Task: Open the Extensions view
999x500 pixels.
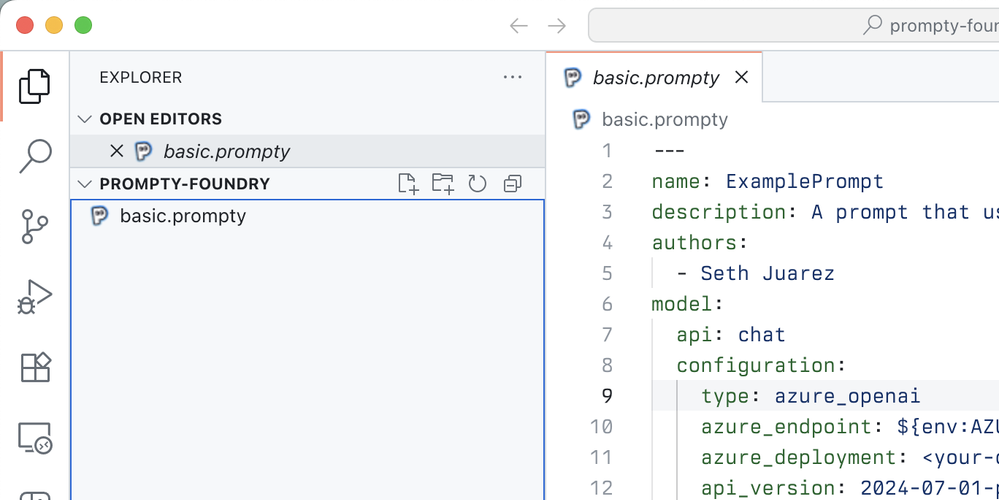Action: (34, 368)
